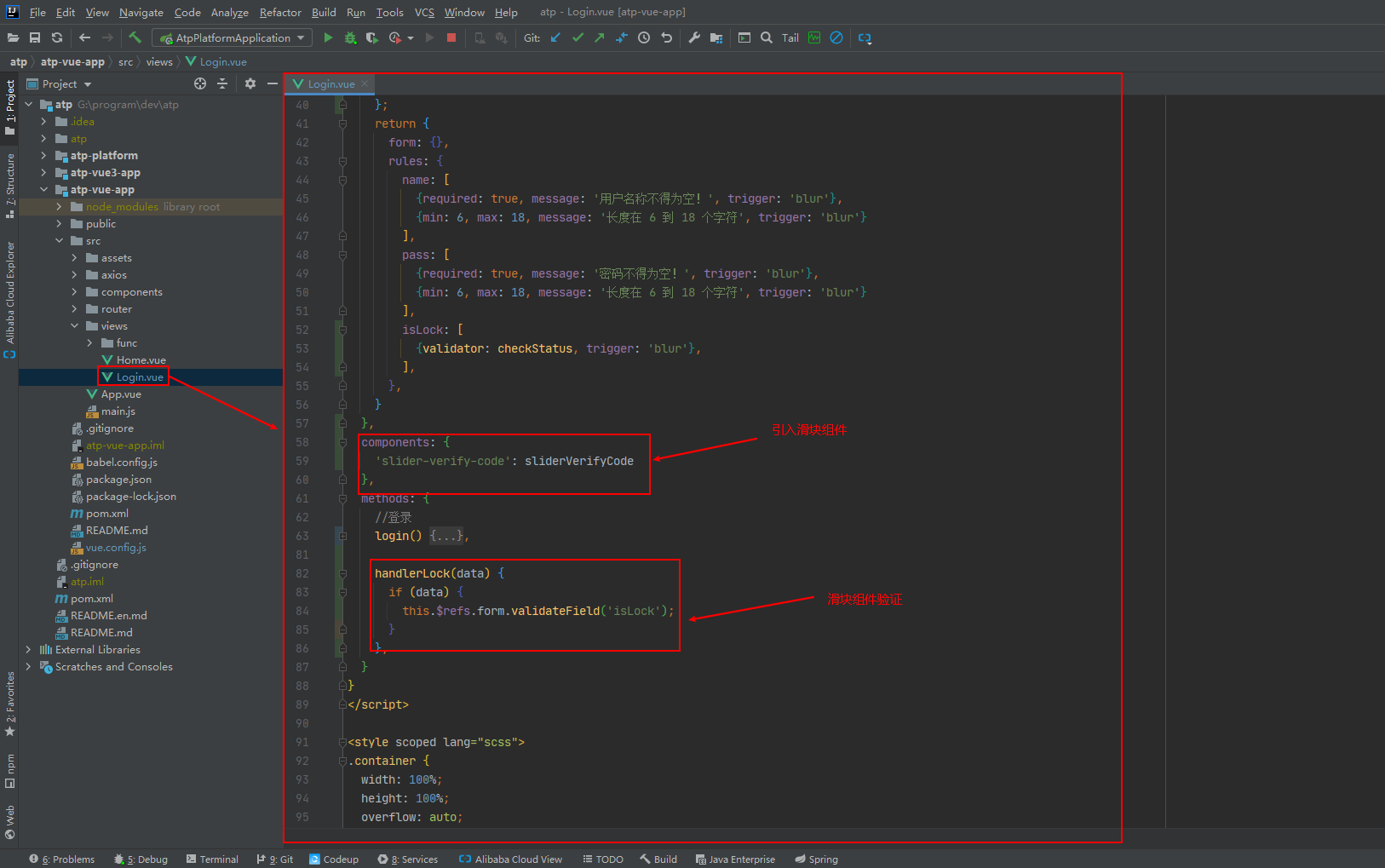Click Git push green arrow icon

coord(600,37)
